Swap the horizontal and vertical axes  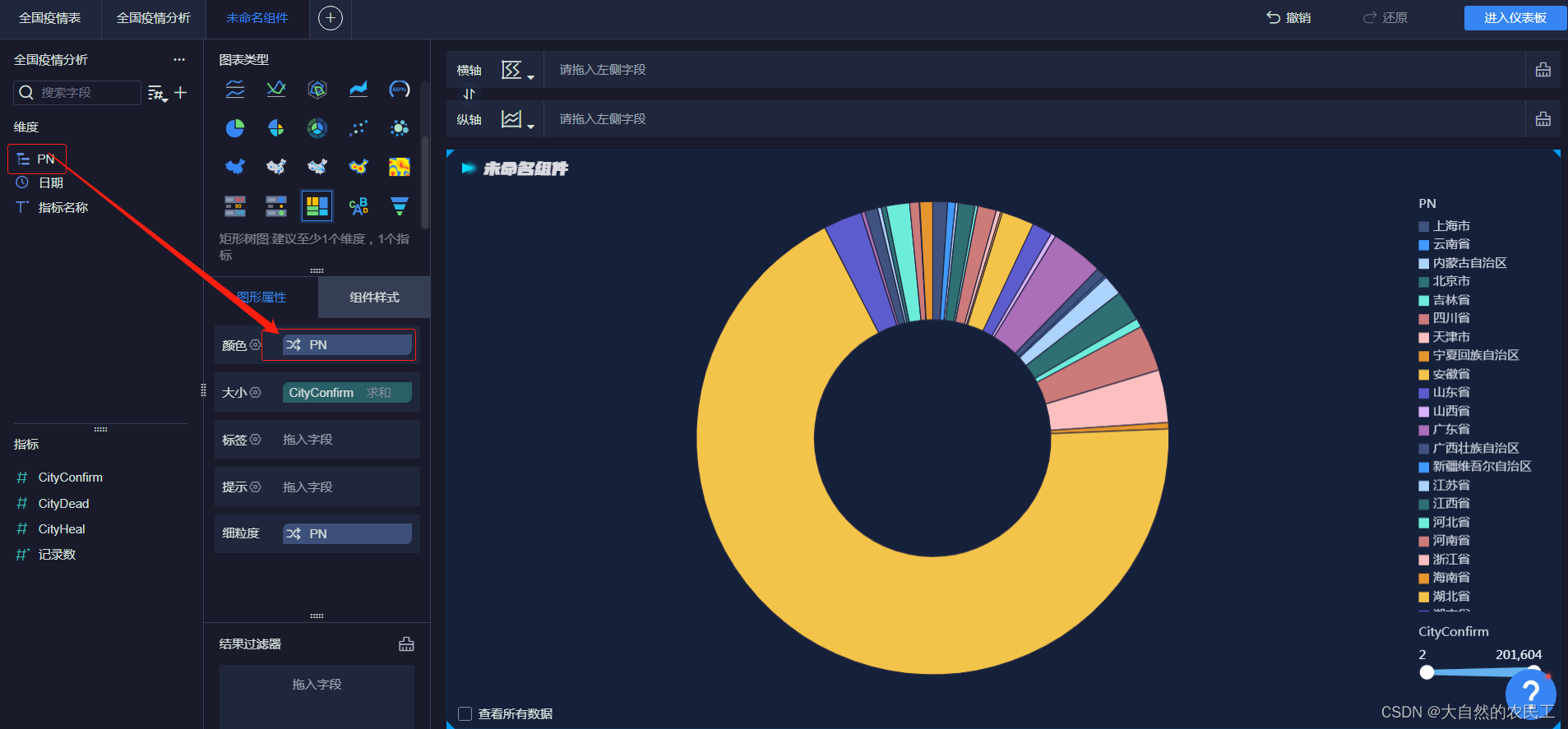[469, 94]
